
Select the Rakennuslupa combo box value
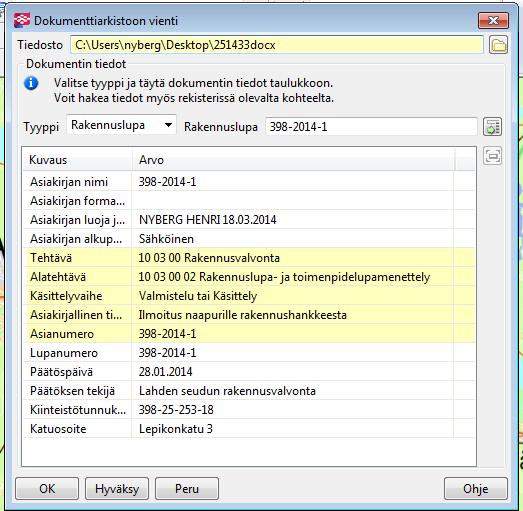pos(121,125)
